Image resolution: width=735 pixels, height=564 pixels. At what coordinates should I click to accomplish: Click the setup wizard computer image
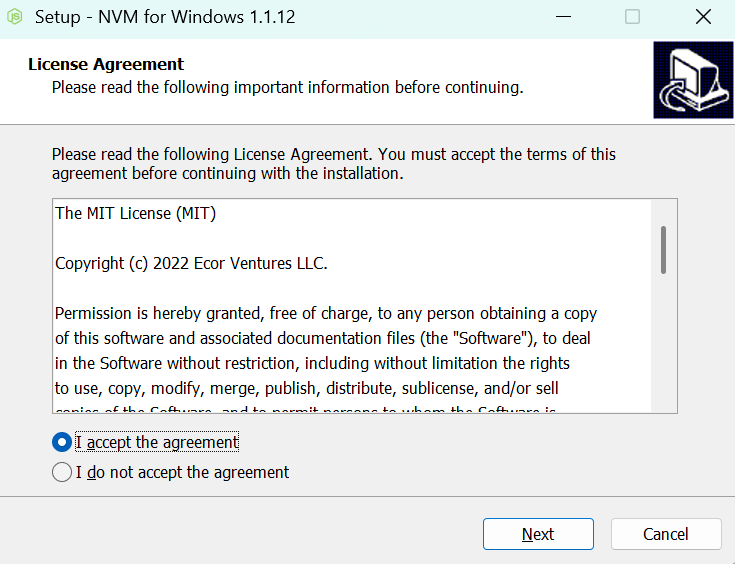point(693,80)
